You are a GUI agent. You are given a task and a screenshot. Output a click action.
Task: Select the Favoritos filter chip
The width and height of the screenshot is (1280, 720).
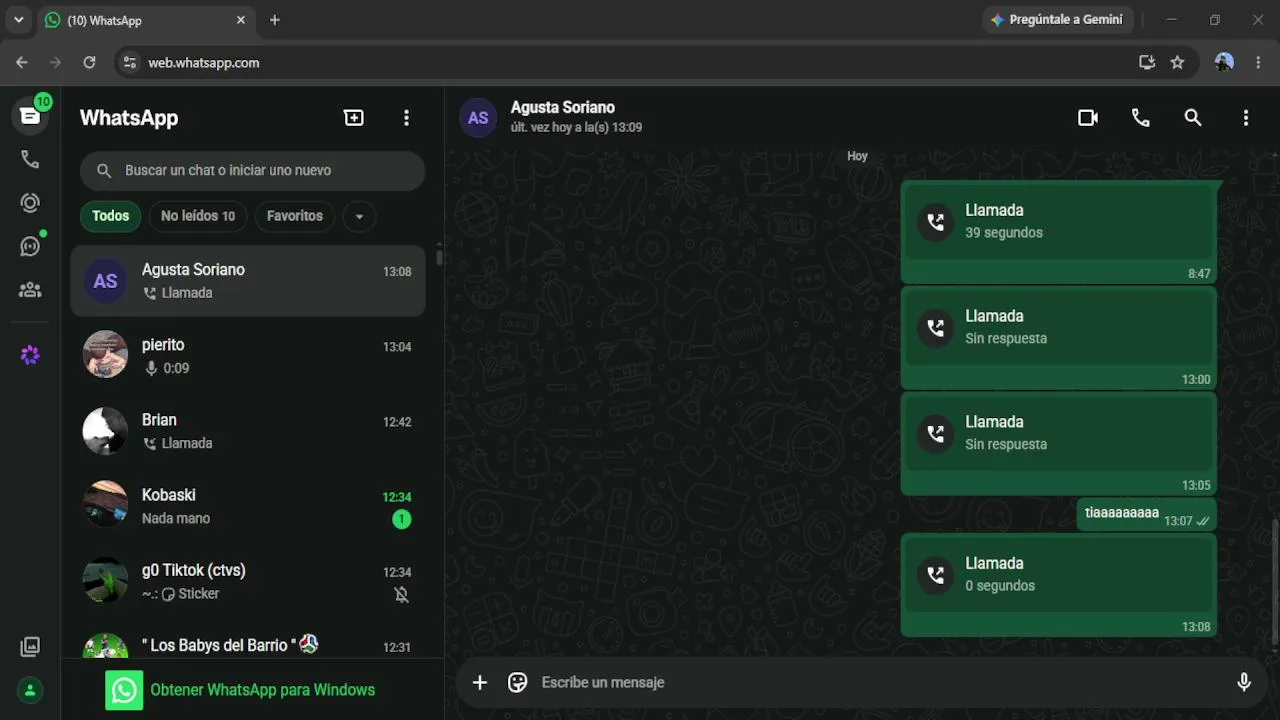pyautogui.click(x=295, y=216)
